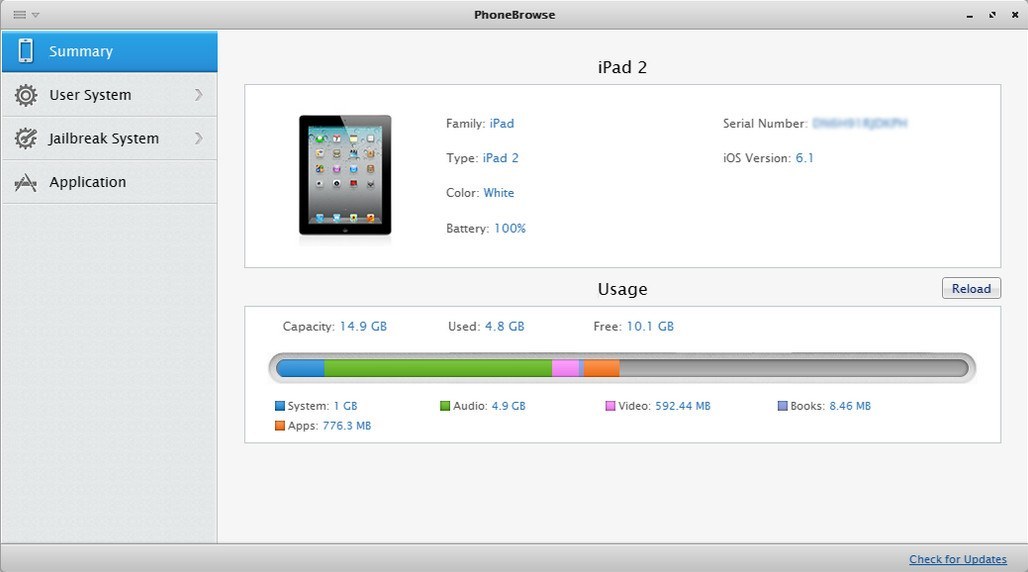Click the Battery value '100%'
This screenshot has width=1028, height=572.
[510, 228]
